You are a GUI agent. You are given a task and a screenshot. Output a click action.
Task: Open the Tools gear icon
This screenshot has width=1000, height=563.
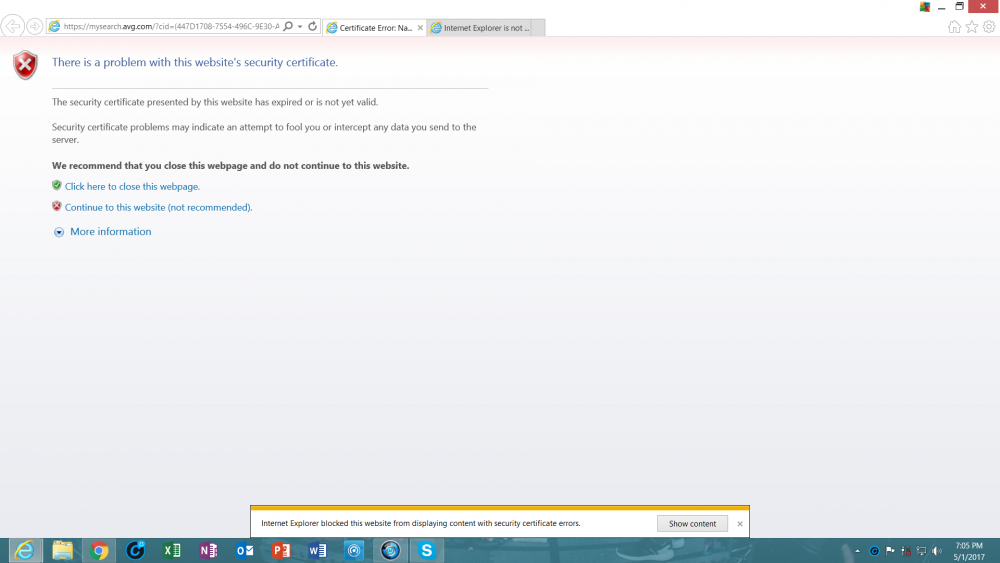(x=989, y=27)
